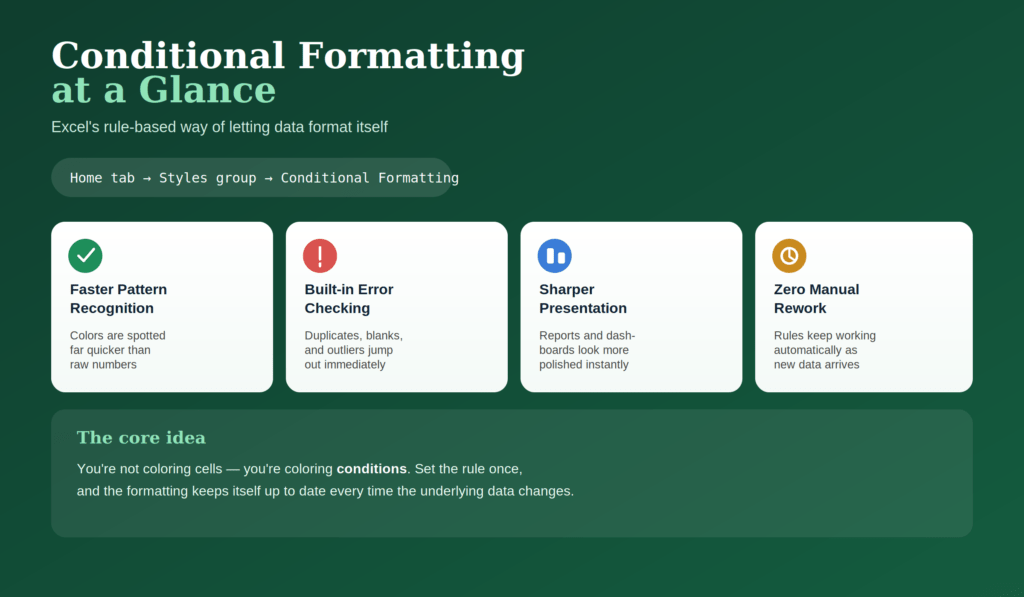Select the Faster Pattern Recognition heading
This screenshot has height=597, width=1024.
point(118,298)
